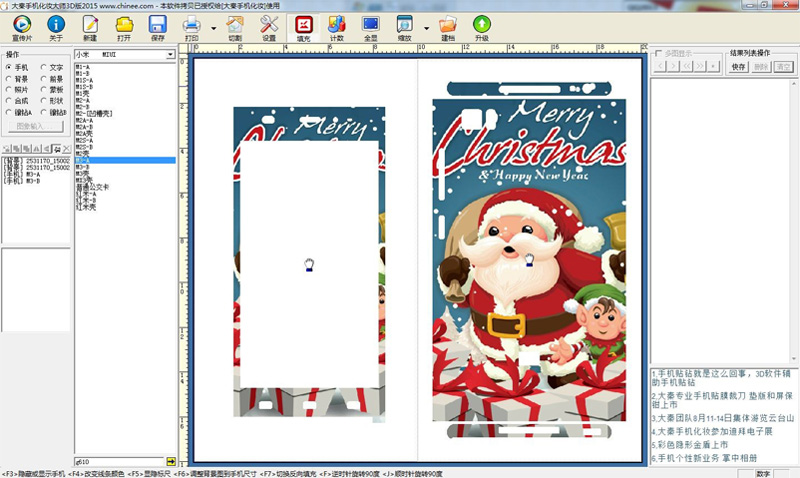
Task: Toggle 填充 fill mode
Action: pos(304,28)
